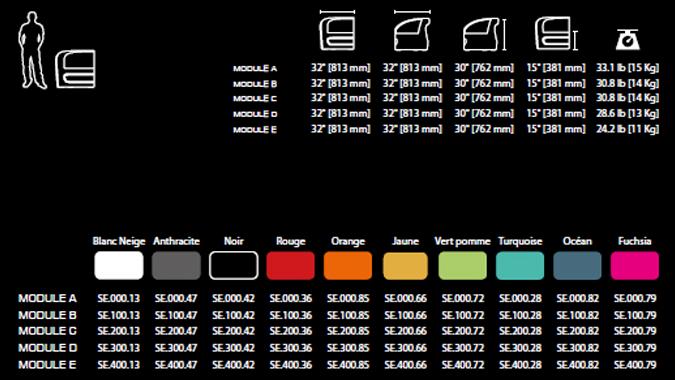Click product code SE.000.13 for Module A
Viewport: 675px width, 380px height.
click(x=119, y=298)
